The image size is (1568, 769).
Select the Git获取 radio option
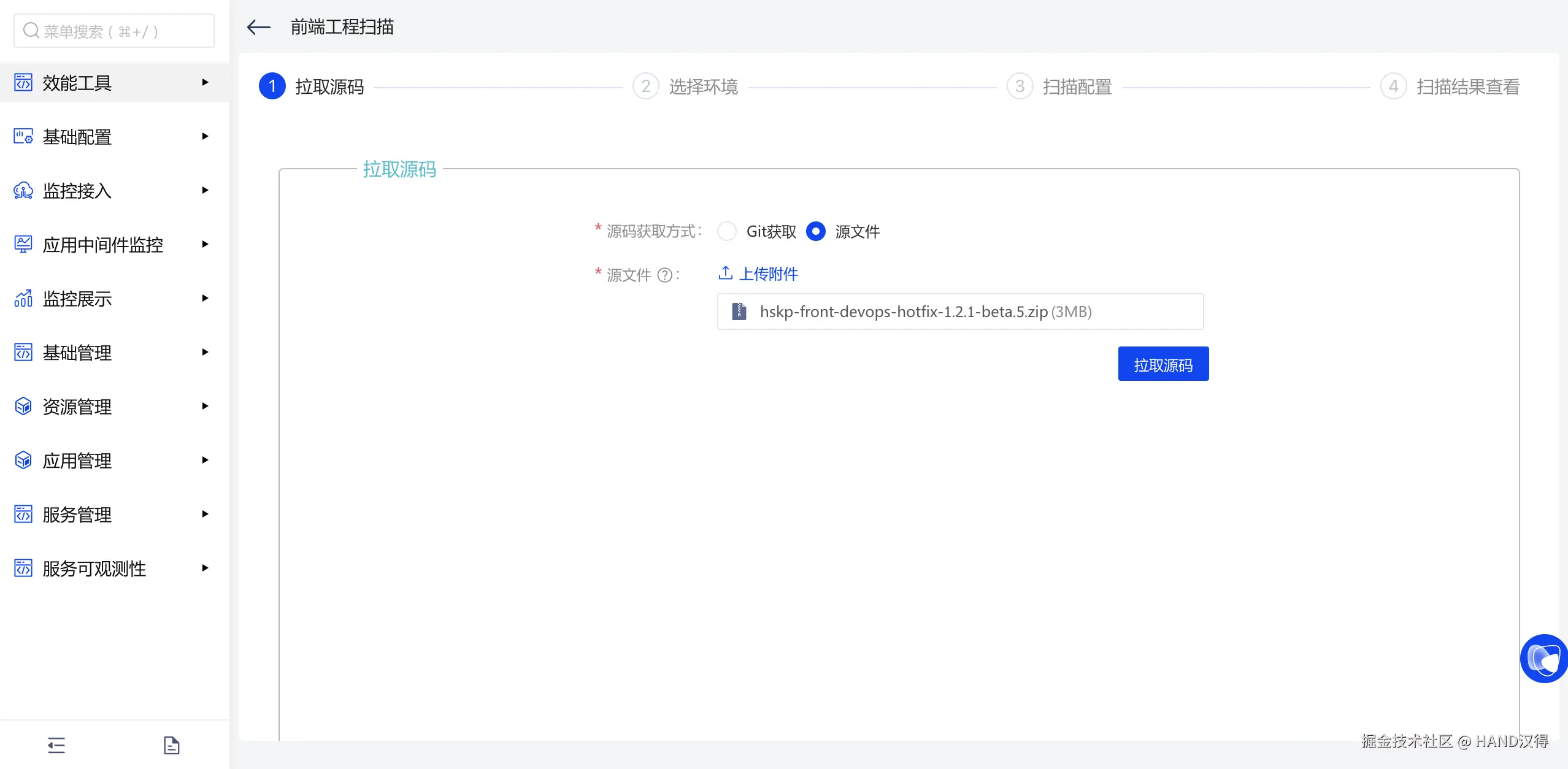click(727, 231)
